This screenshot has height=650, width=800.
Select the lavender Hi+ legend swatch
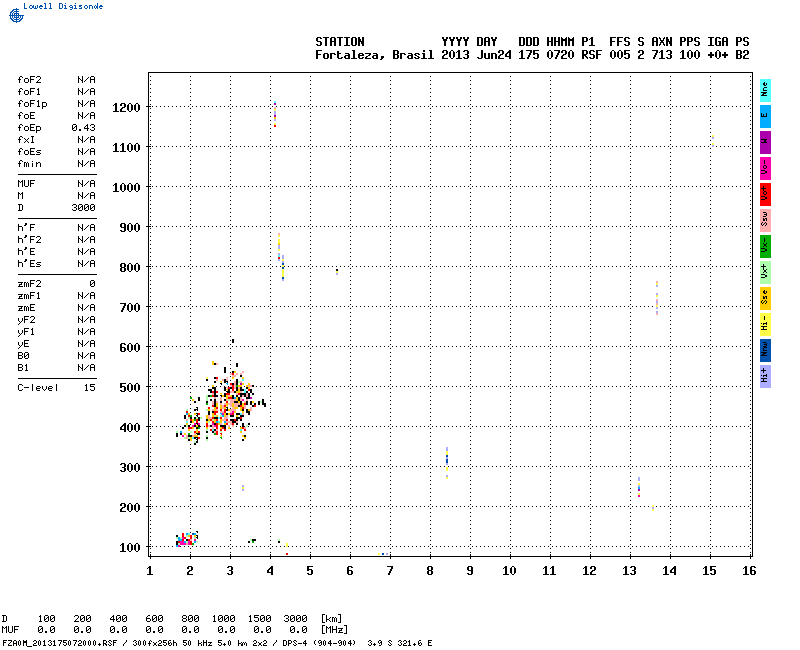[x=765, y=377]
